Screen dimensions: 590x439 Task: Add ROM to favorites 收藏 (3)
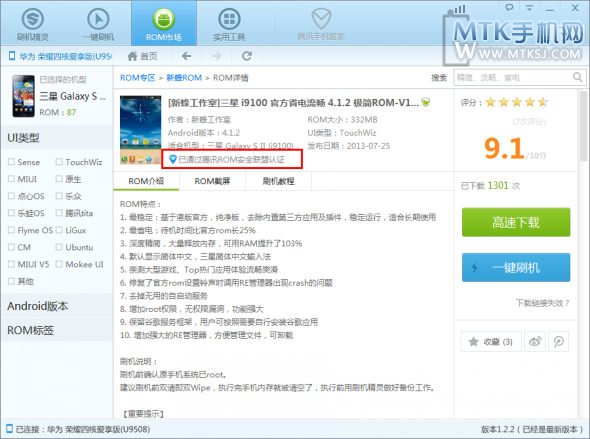click(491, 341)
